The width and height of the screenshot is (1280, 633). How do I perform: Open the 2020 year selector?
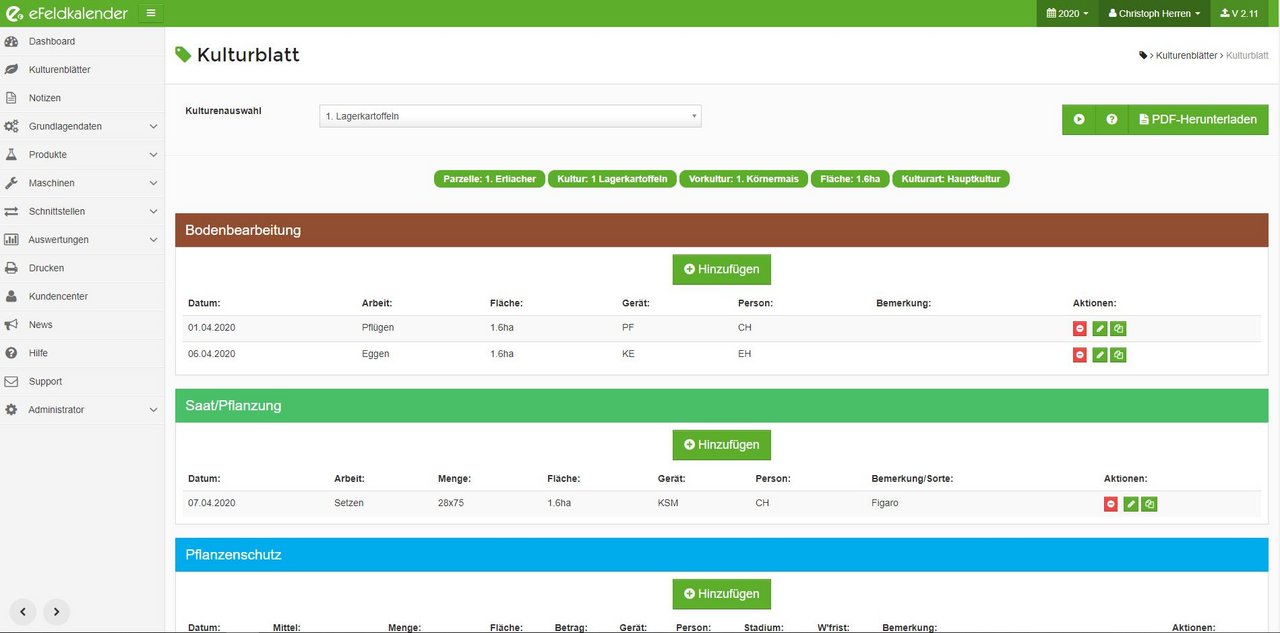pos(1067,13)
